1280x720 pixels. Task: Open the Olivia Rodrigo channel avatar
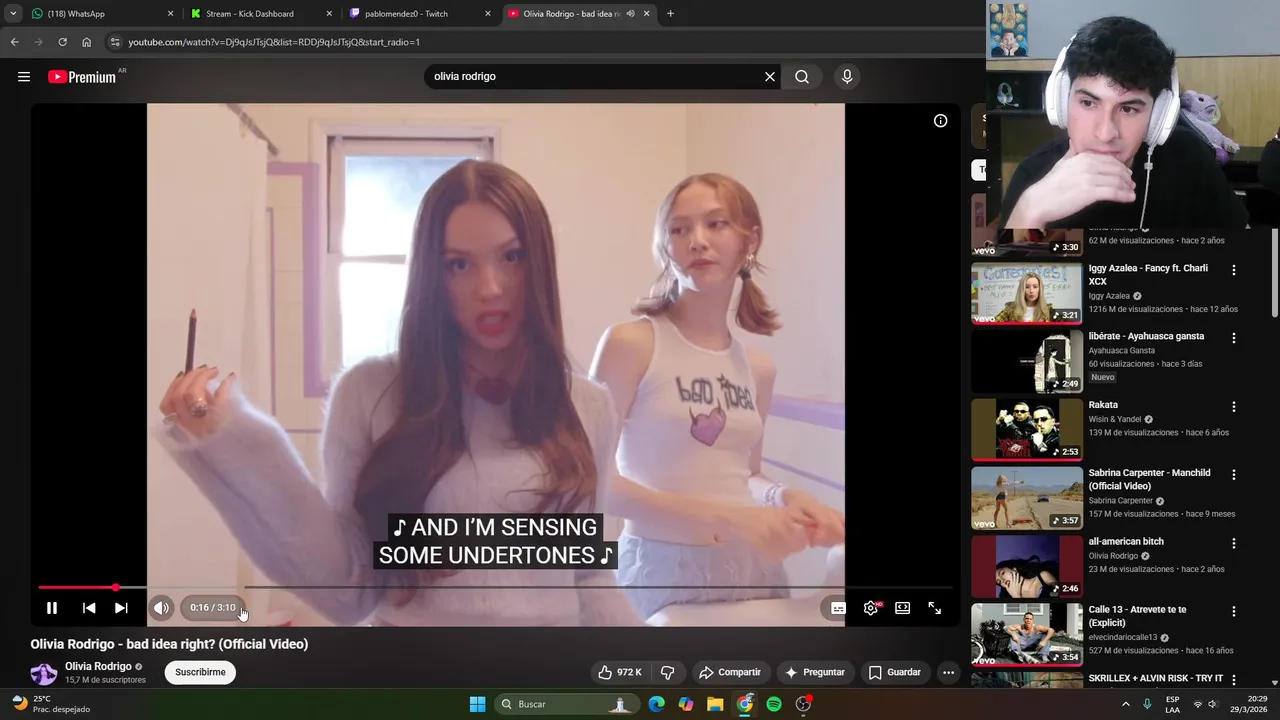[x=44, y=673]
